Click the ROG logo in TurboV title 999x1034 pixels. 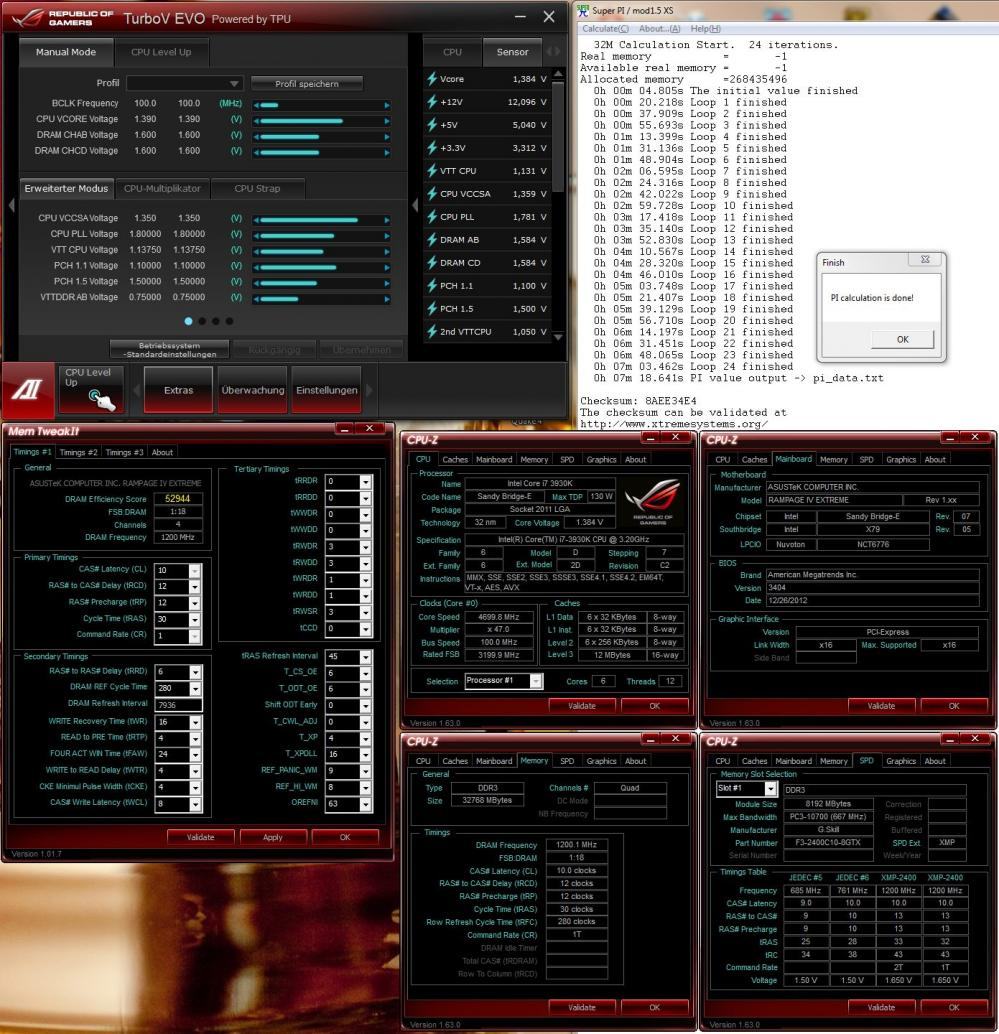click(28, 18)
